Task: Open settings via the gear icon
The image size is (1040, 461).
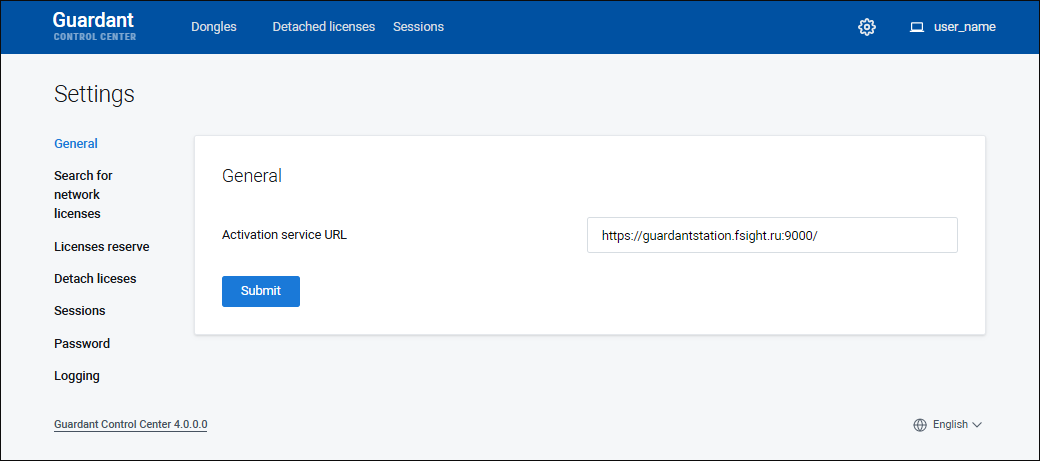Action: click(867, 27)
